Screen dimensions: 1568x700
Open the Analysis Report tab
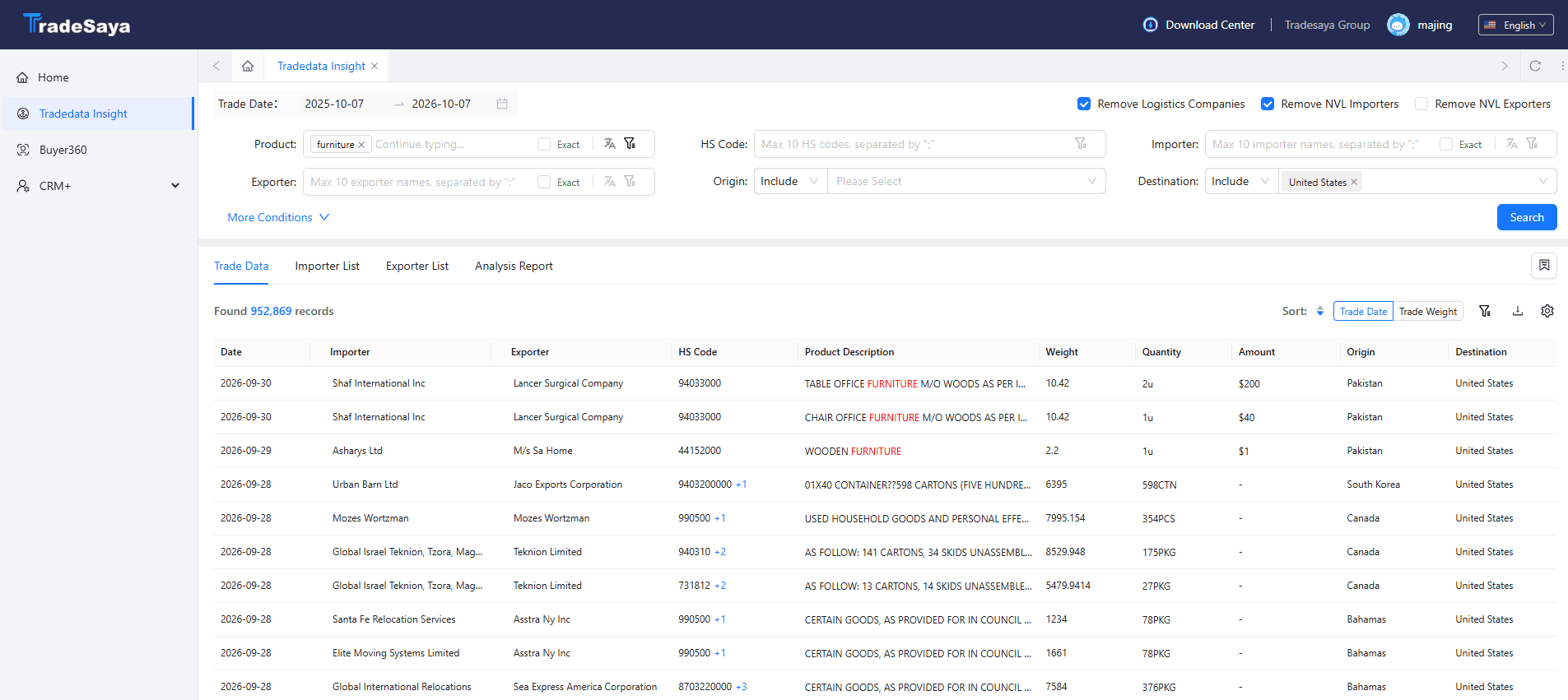(514, 266)
